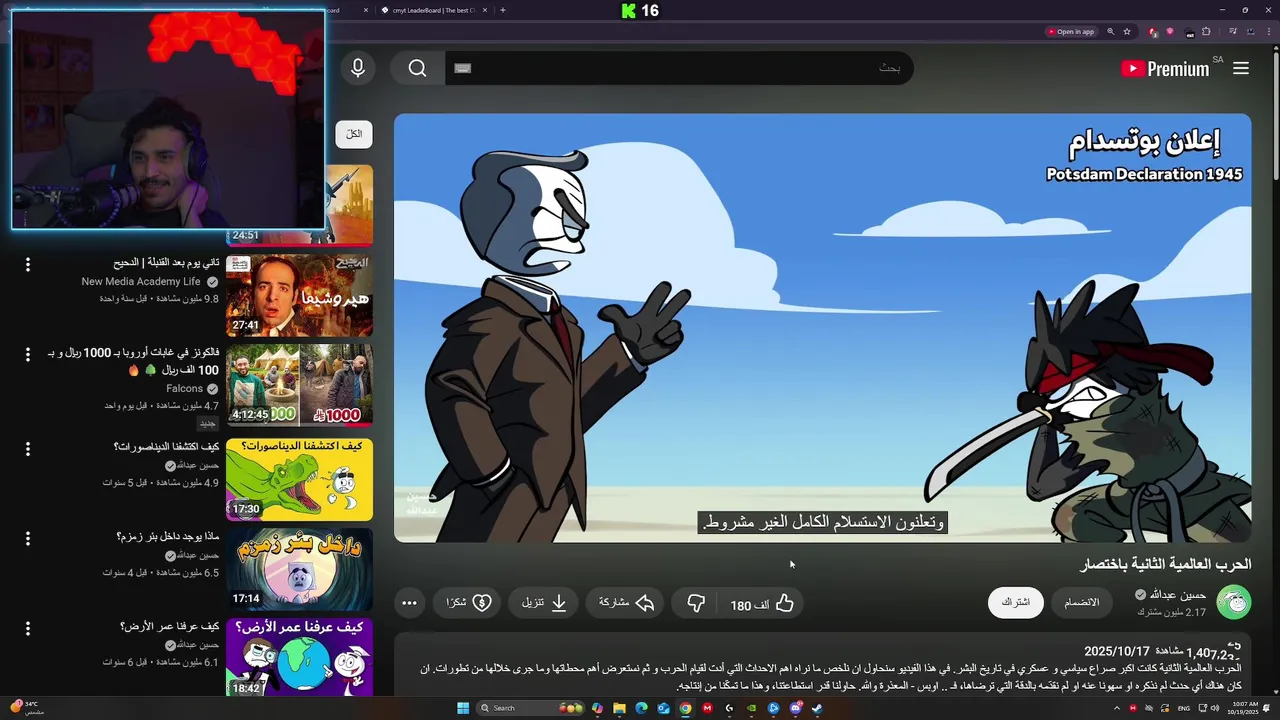This screenshot has height=720, width=1280.
Task: Open Microsoft Edge from the taskbar
Action: click(641, 708)
